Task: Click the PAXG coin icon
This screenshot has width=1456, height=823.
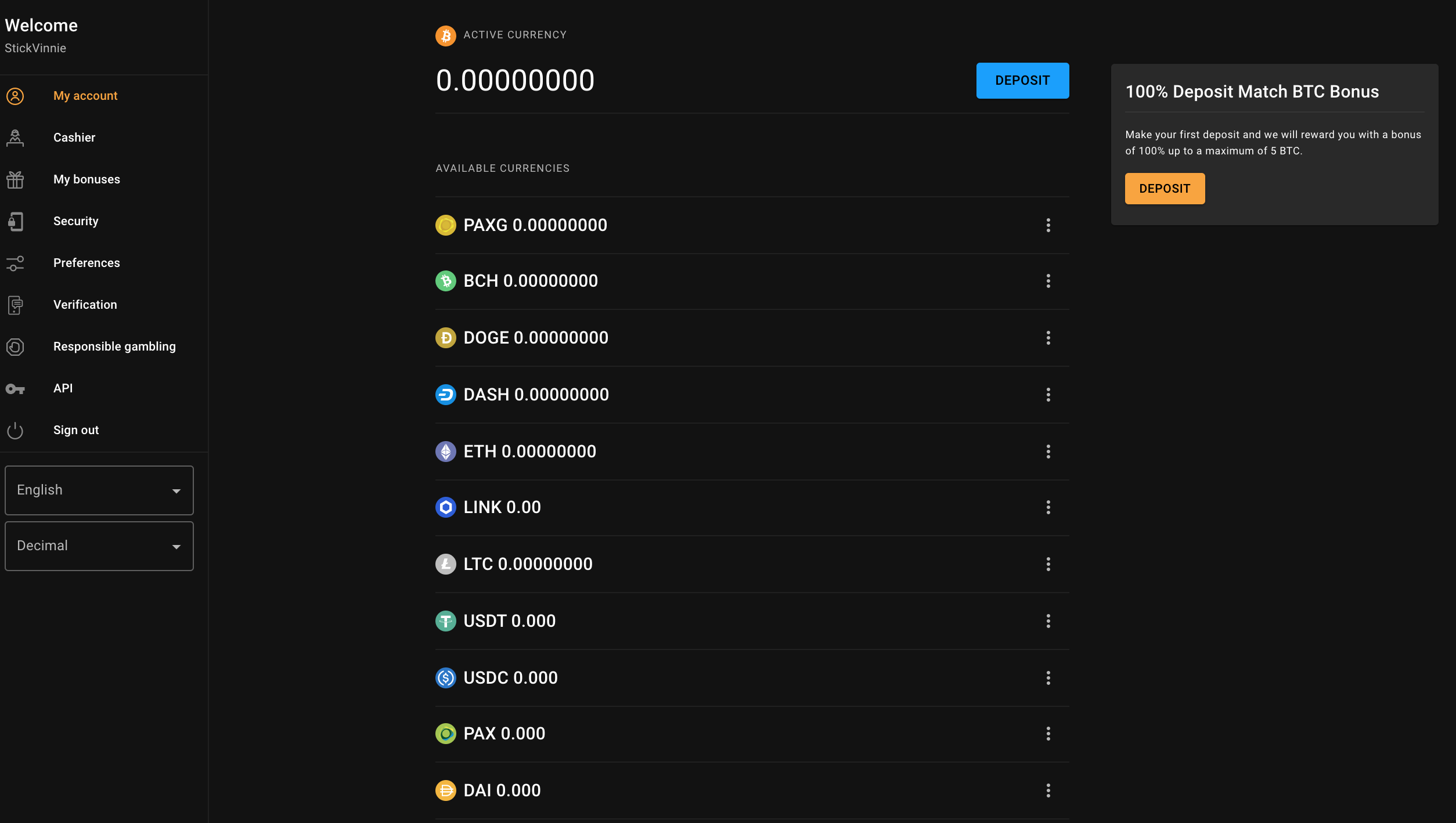Action: click(445, 225)
